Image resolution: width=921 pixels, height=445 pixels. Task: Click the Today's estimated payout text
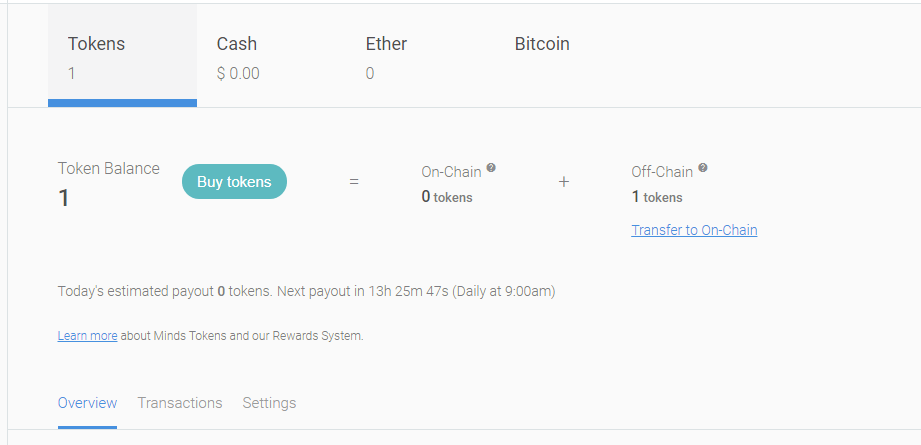[x=306, y=292]
